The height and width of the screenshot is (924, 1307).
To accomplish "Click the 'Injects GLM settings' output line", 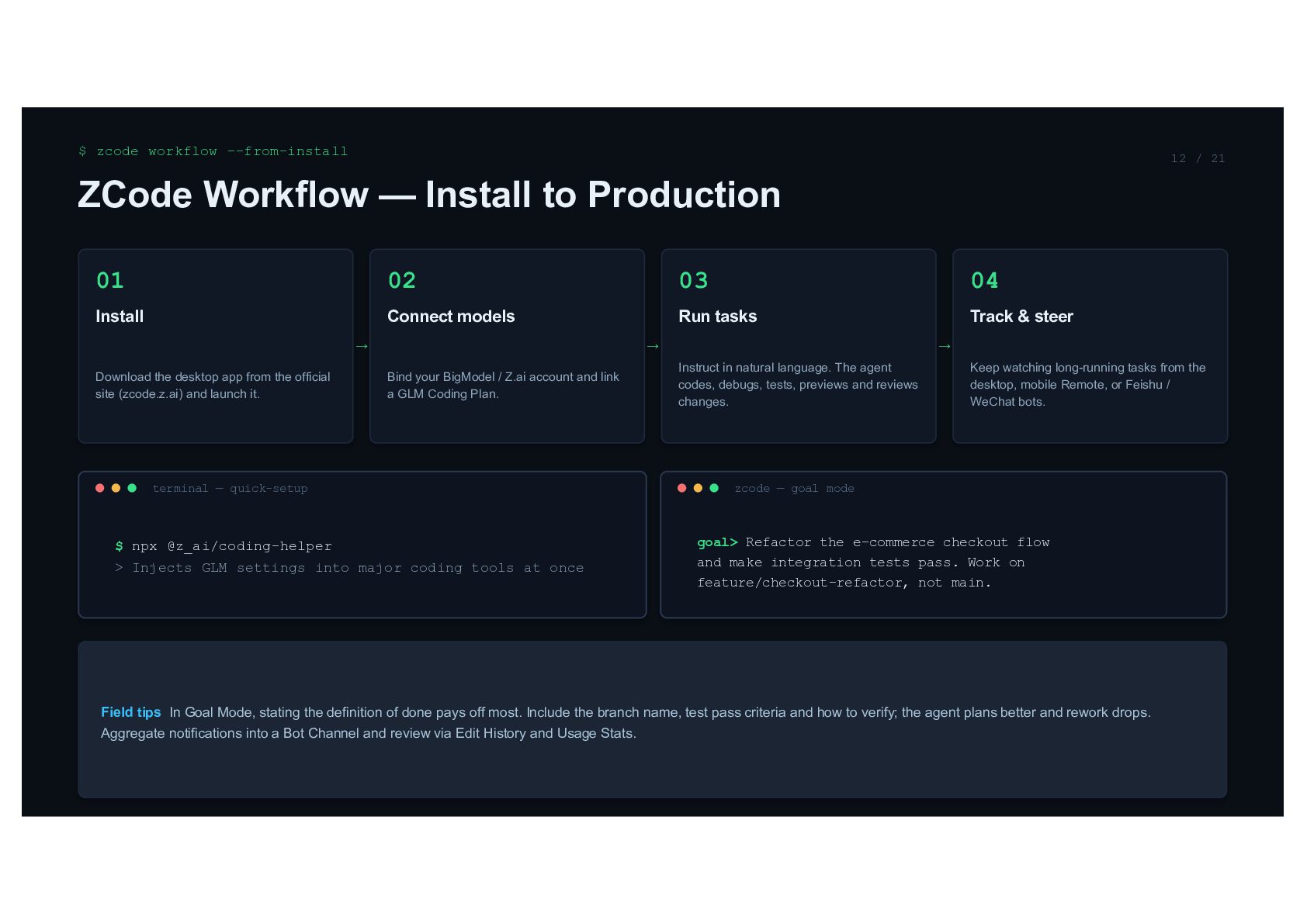I will point(349,568).
